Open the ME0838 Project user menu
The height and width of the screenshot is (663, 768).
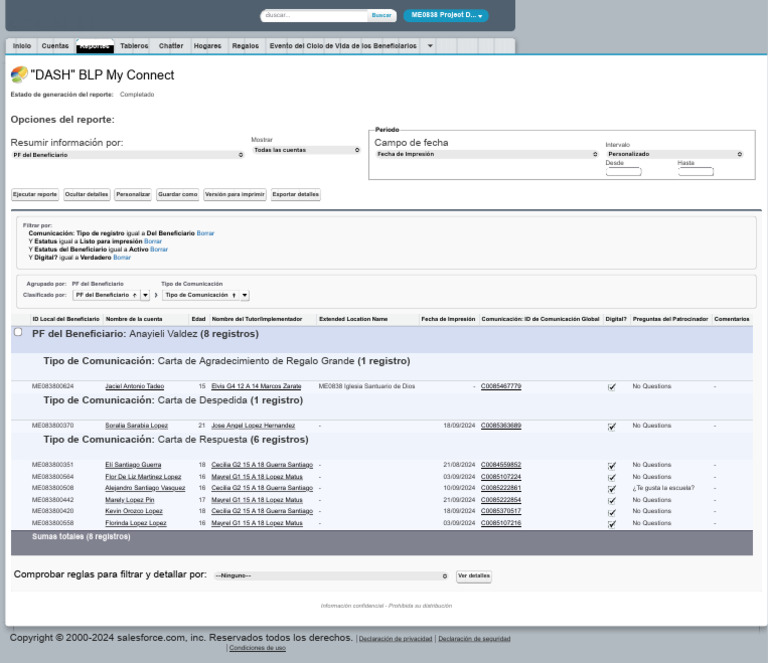click(x=446, y=16)
